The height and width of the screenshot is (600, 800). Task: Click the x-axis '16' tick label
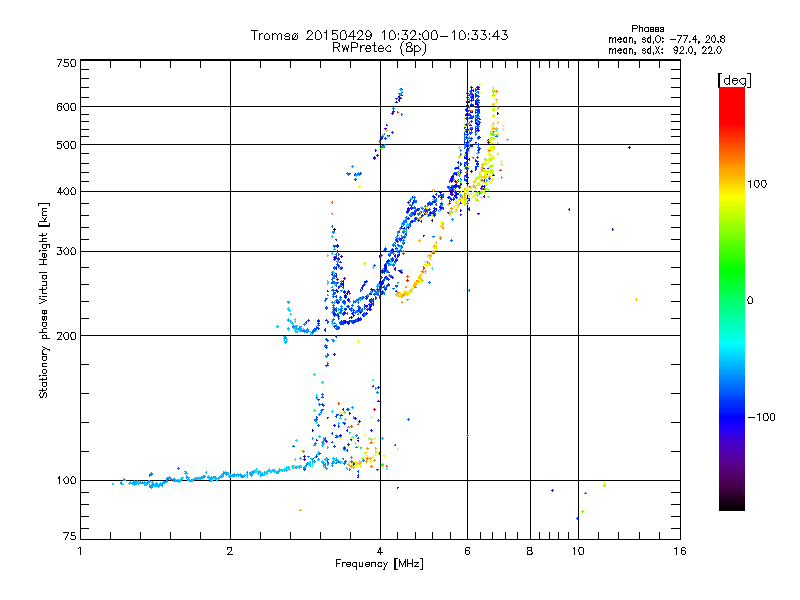click(680, 551)
